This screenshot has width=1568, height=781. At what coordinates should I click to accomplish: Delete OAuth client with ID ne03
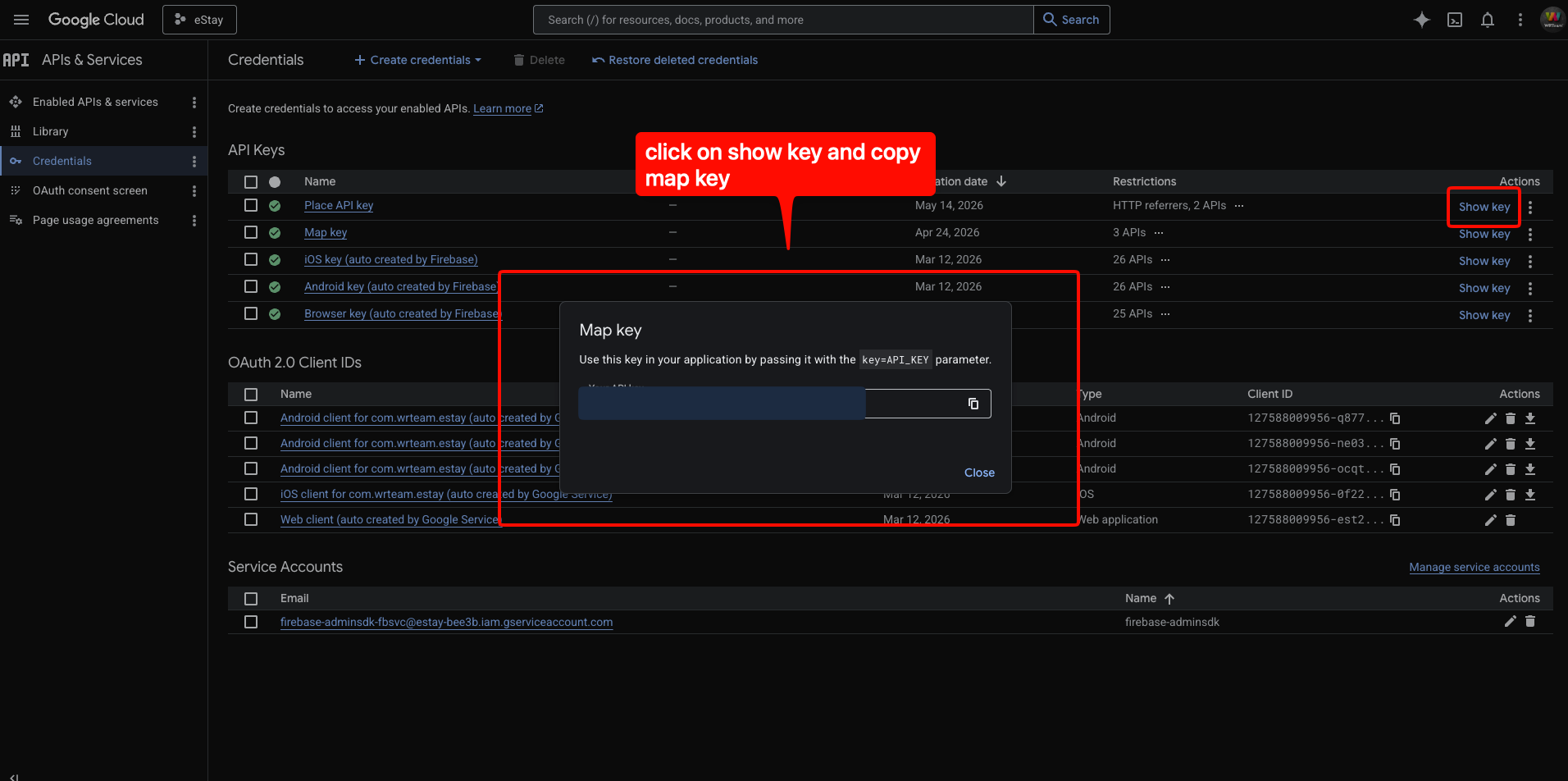pos(1511,444)
